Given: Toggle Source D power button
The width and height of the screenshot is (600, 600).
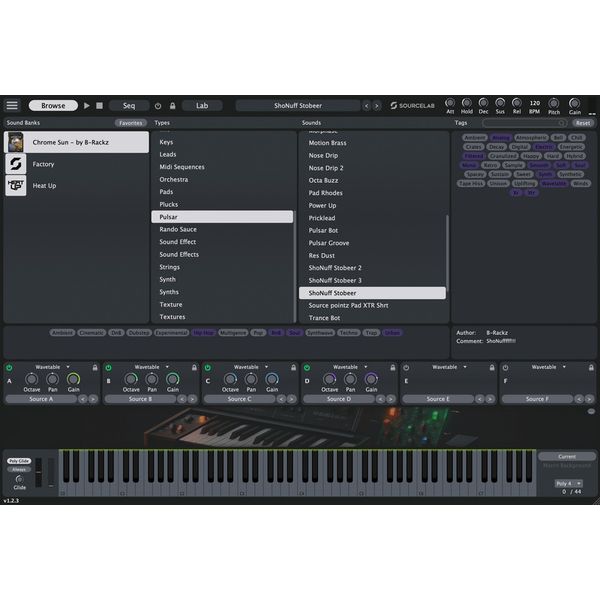Looking at the screenshot, I should pos(307,368).
